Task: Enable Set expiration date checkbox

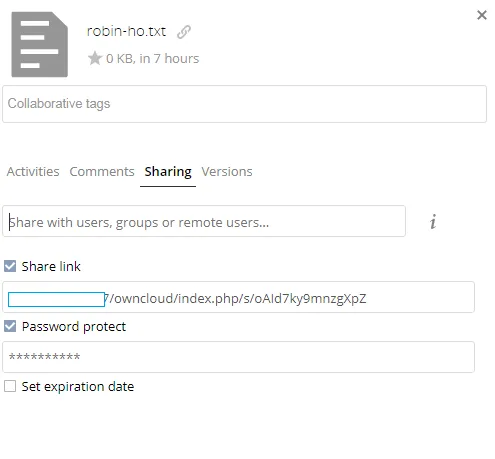Action: pyautogui.click(x=10, y=386)
